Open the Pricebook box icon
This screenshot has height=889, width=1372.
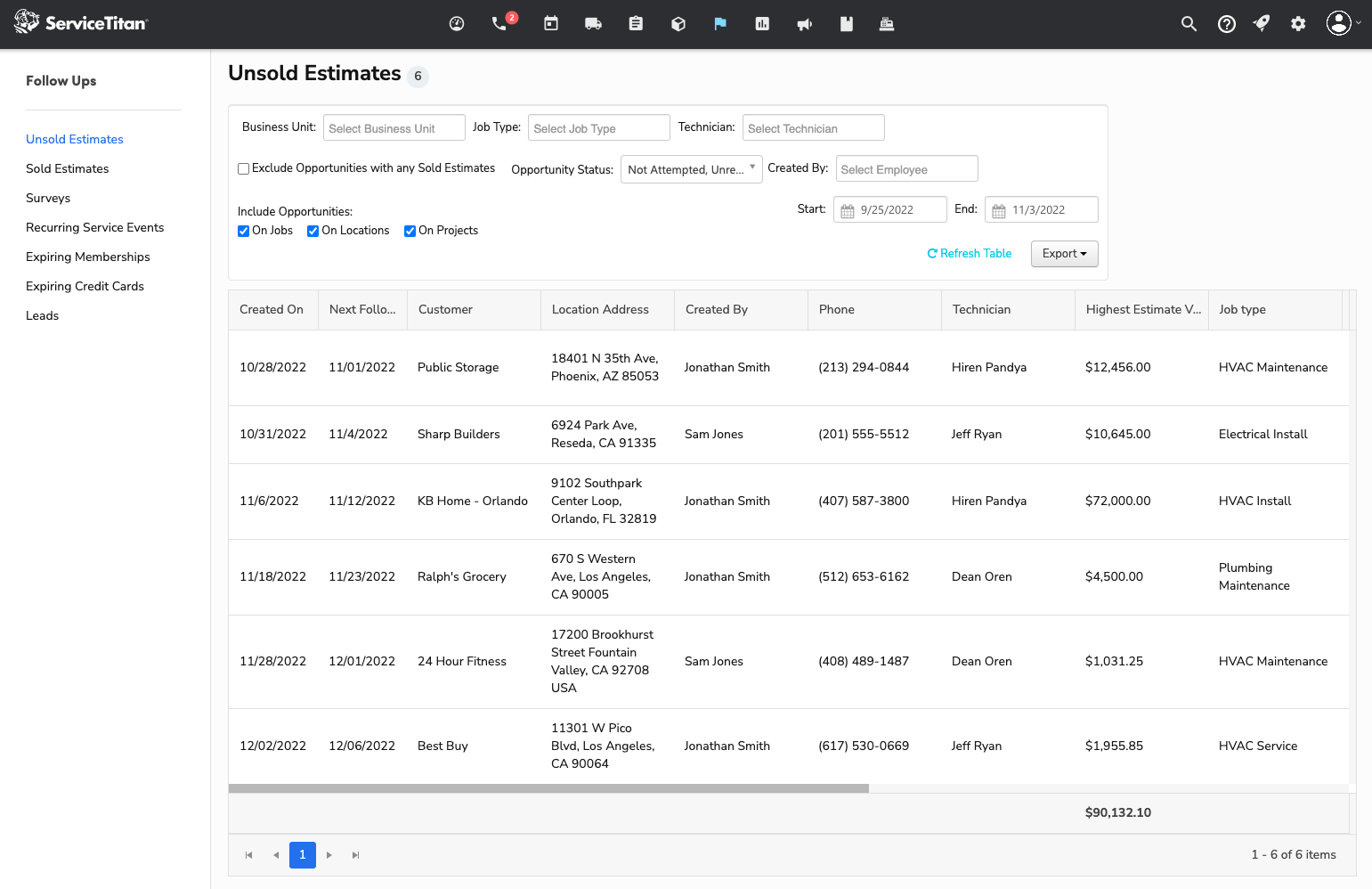[x=678, y=24]
